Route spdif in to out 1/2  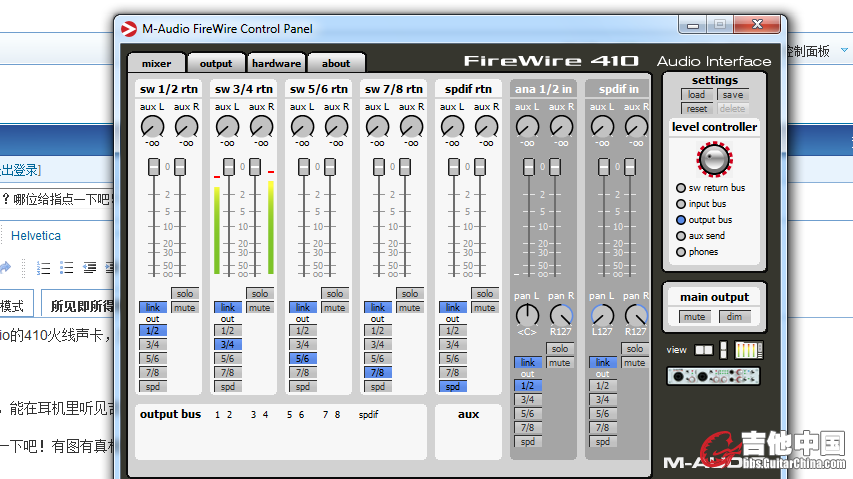click(x=603, y=385)
